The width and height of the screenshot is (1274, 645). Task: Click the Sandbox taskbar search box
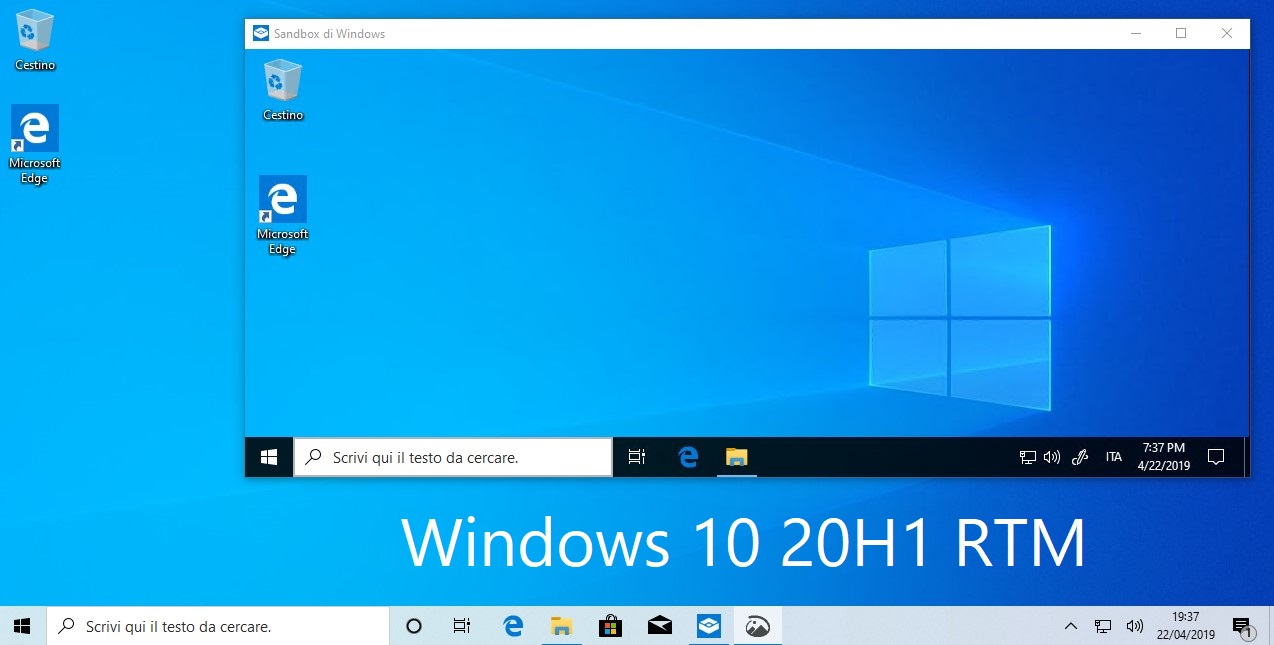click(453, 457)
